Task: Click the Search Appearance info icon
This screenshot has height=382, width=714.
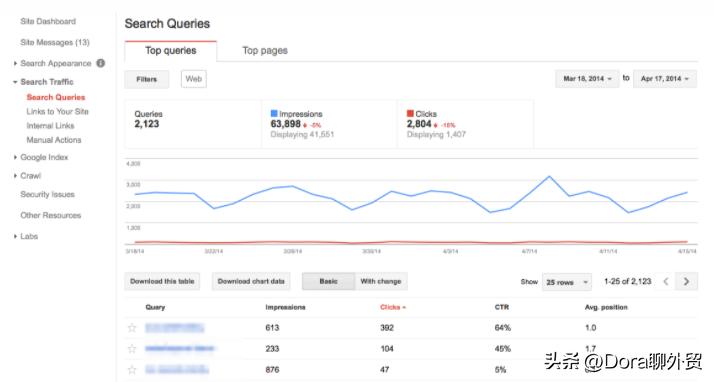Action: (101, 63)
